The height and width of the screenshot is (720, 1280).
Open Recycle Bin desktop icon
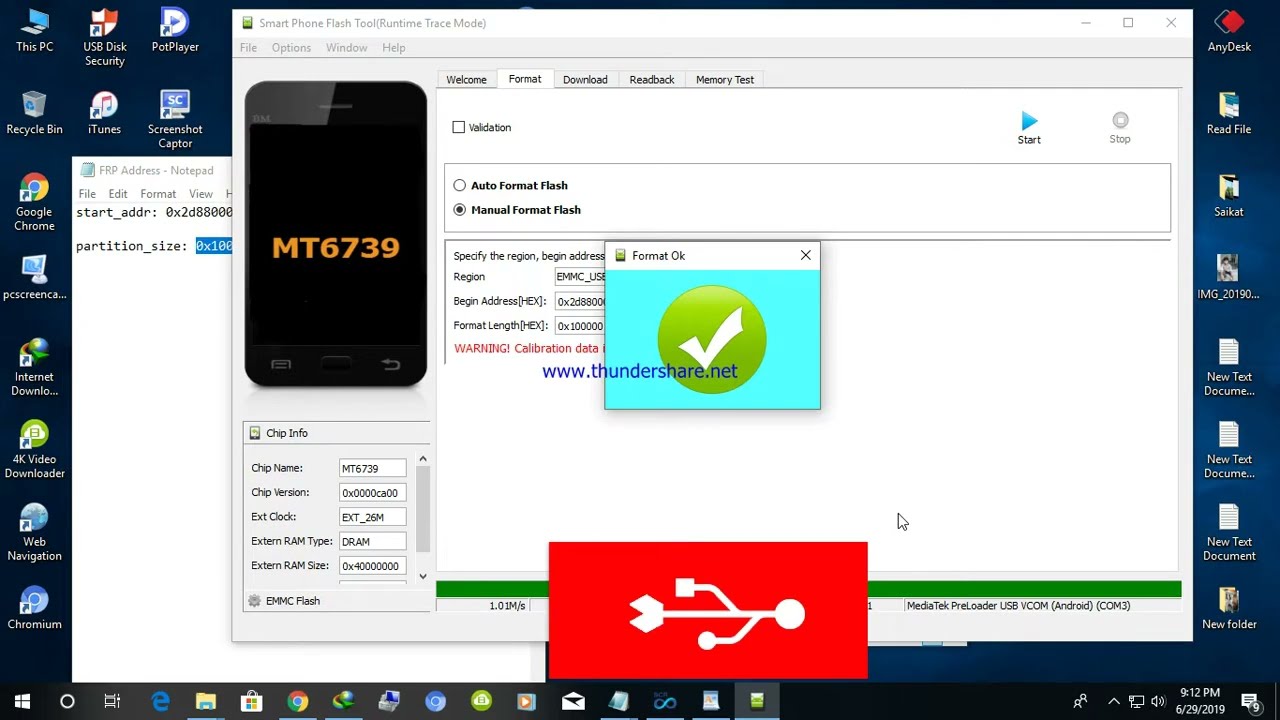pyautogui.click(x=34, y=112)
